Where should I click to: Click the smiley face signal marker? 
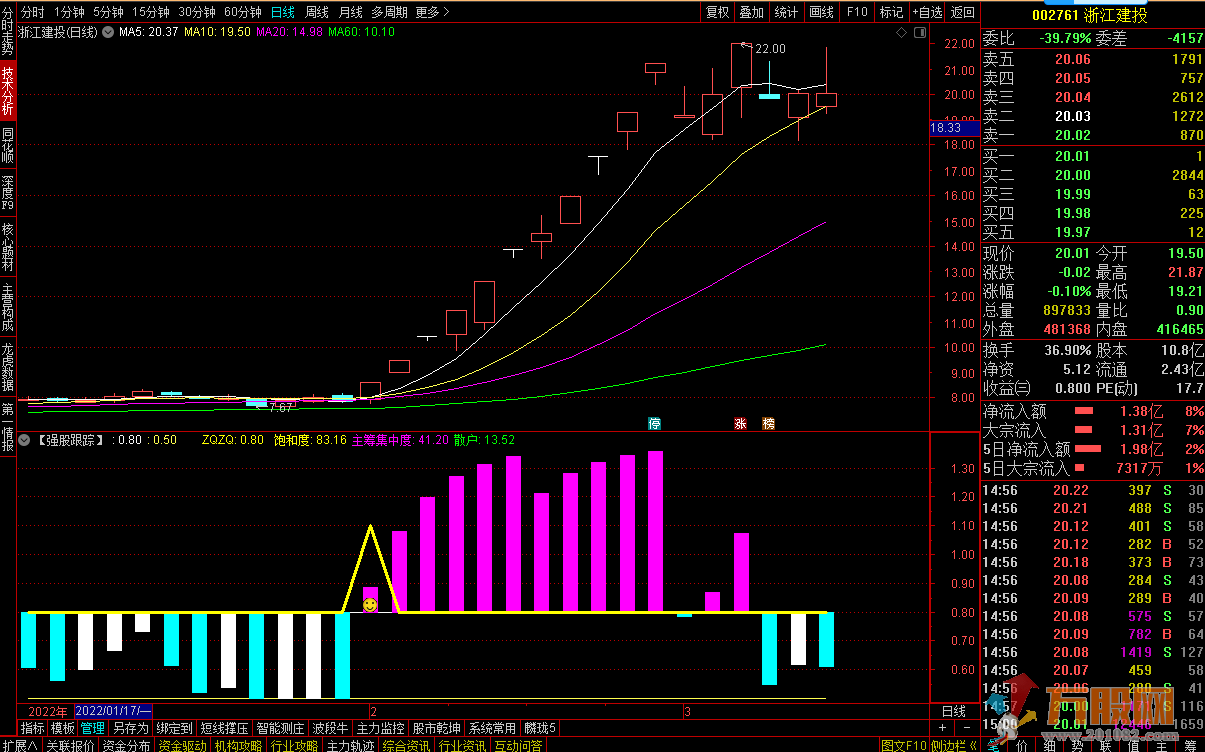[370, 605]
